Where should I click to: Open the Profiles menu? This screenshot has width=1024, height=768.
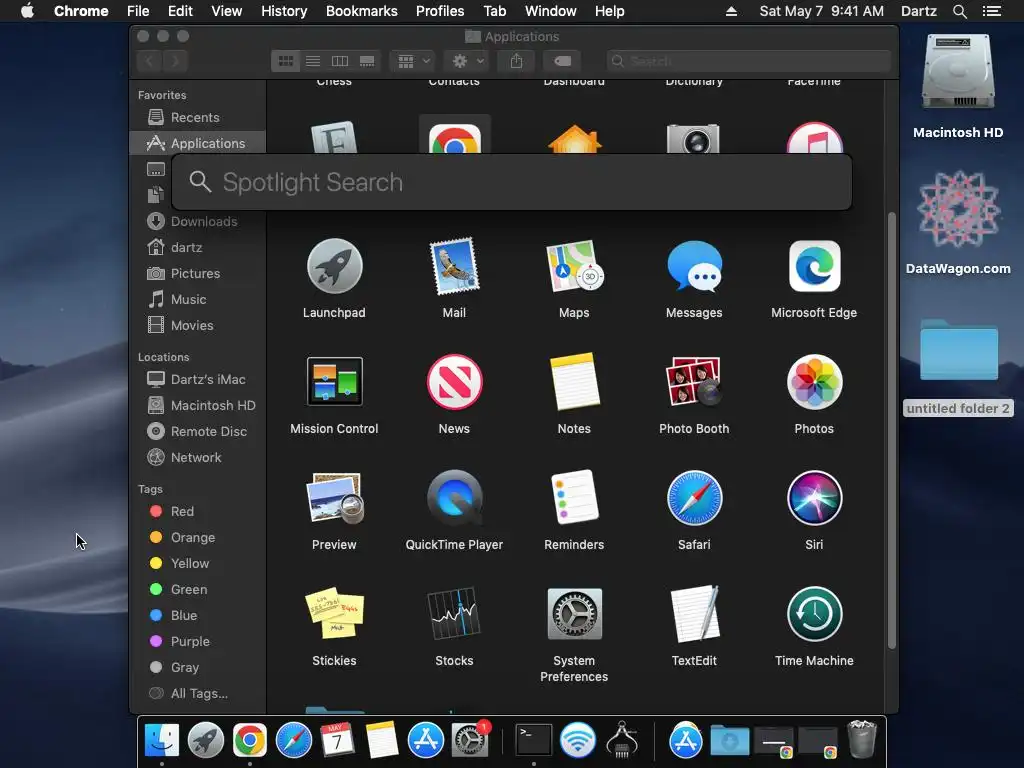440,11
